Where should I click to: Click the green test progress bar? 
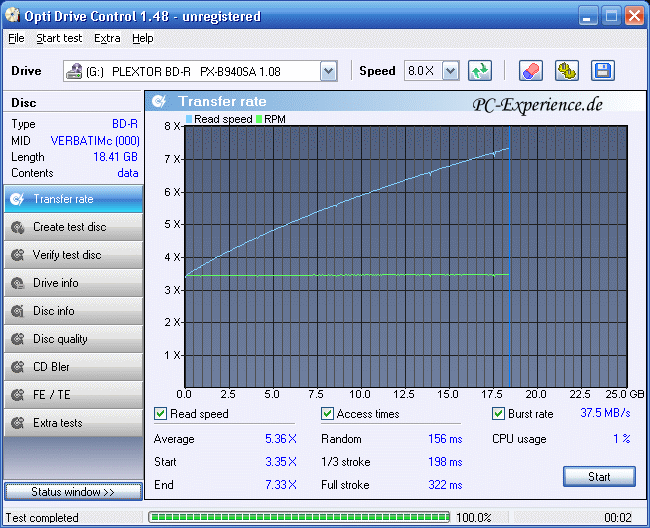tap(298, 517)
